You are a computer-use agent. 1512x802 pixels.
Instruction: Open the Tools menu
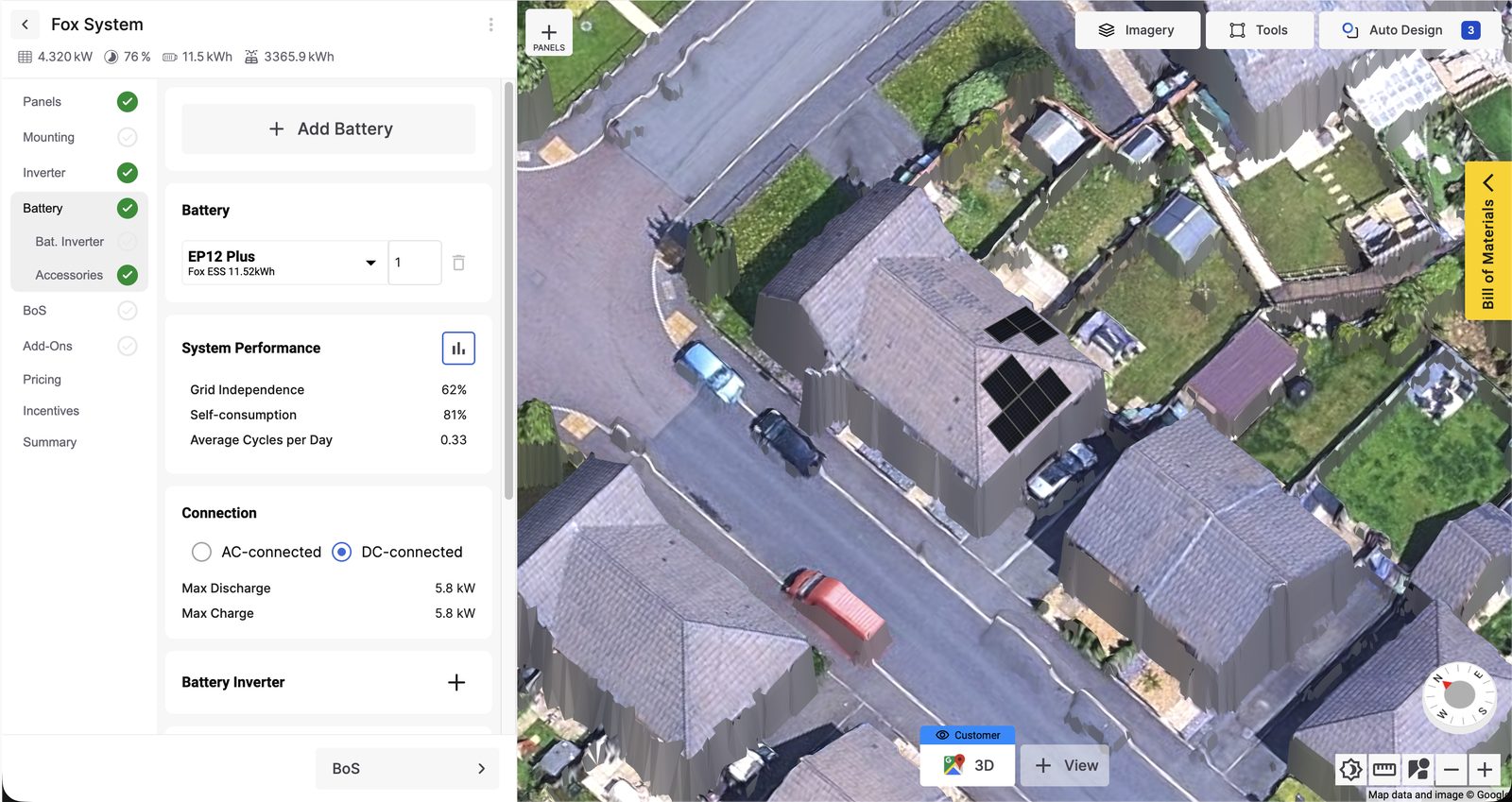(x=1259, y=30)
